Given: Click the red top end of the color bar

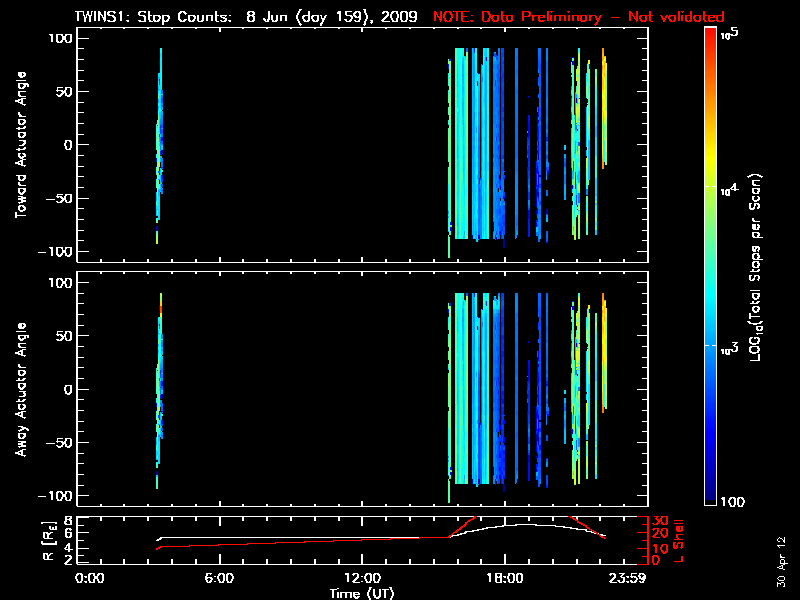Looking at the screenshot, I should (710, 32).
